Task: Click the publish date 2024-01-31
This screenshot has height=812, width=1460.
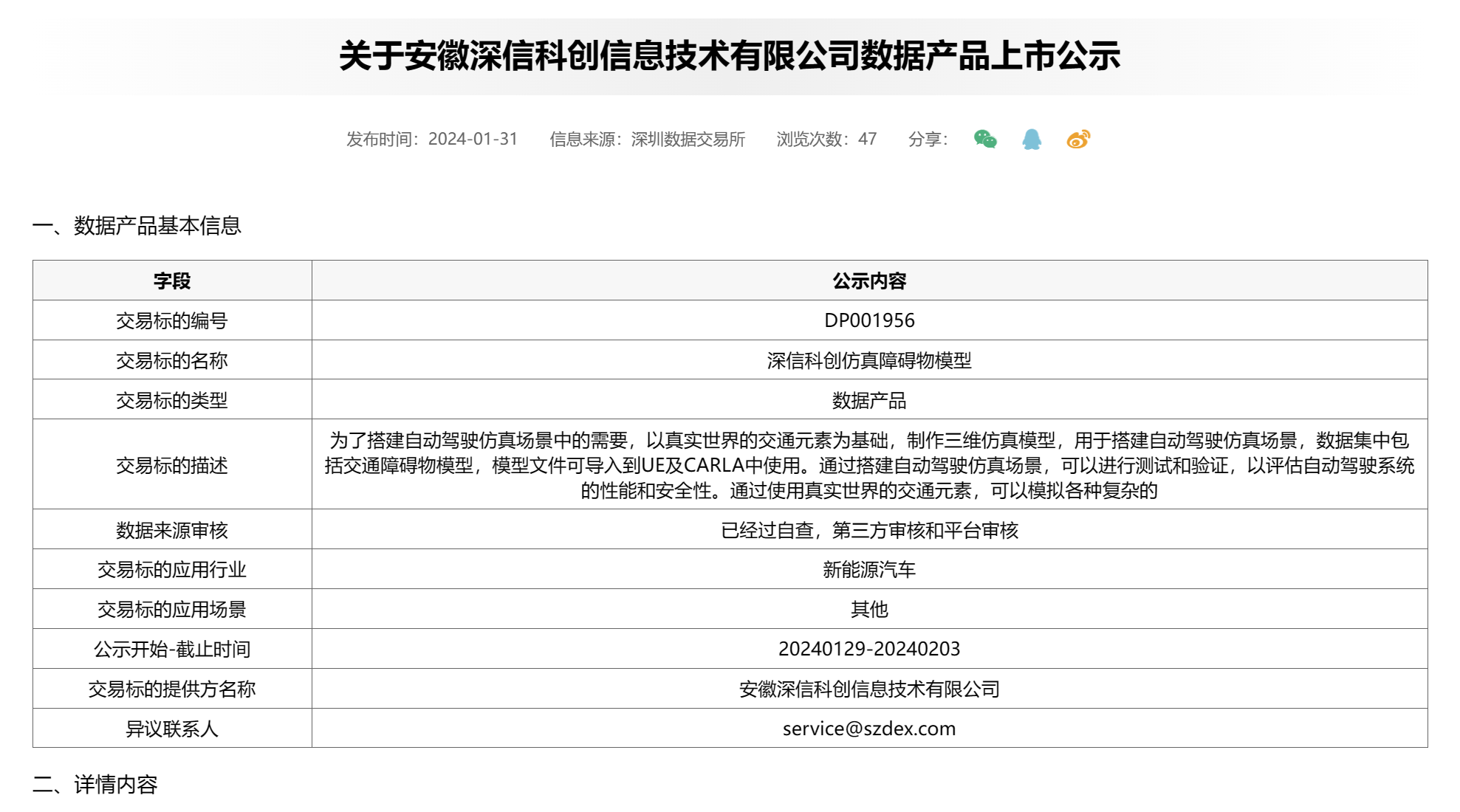Action: pos(473,139)
